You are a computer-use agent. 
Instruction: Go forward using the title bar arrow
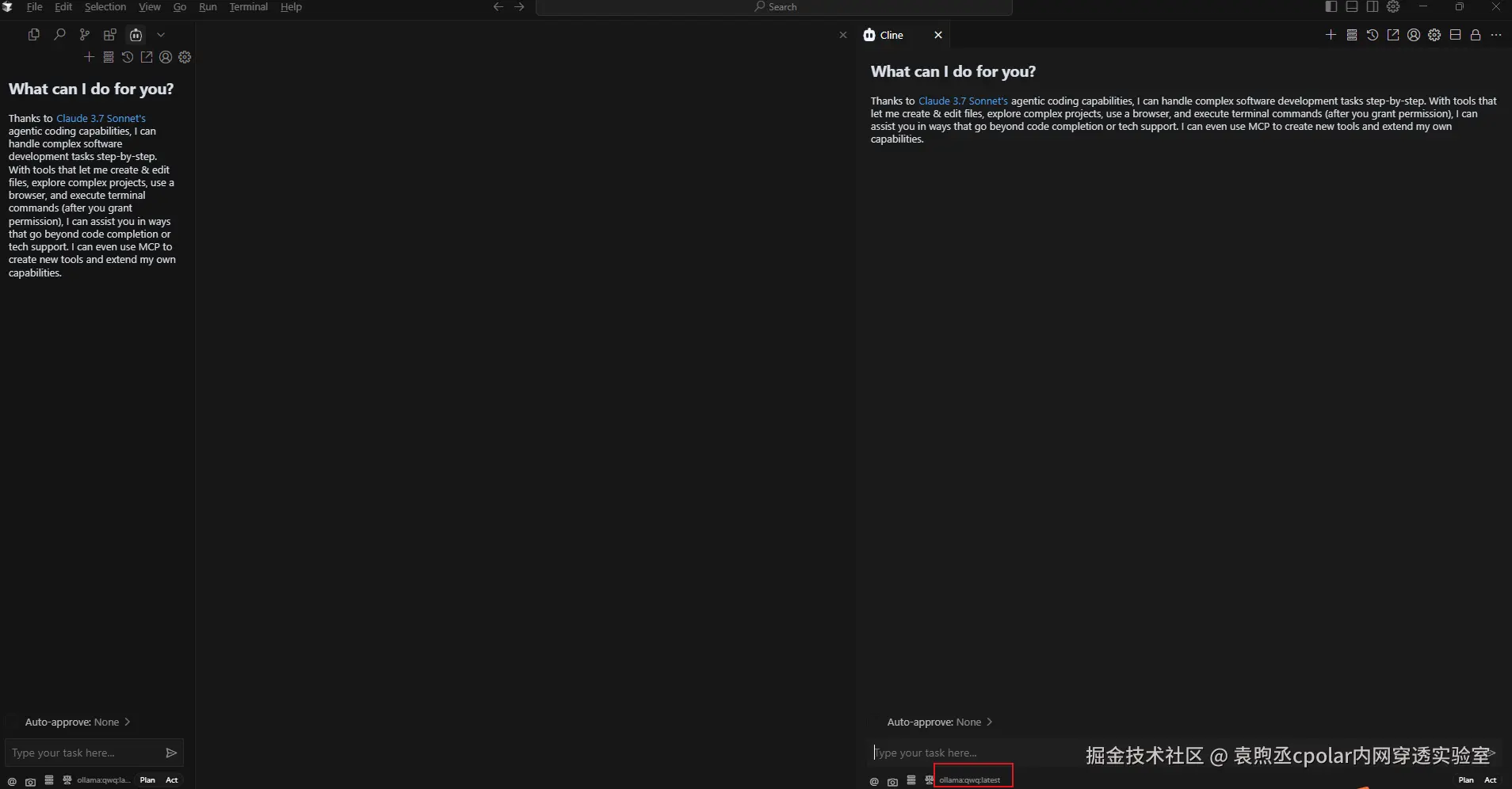(x=520, y=6)
